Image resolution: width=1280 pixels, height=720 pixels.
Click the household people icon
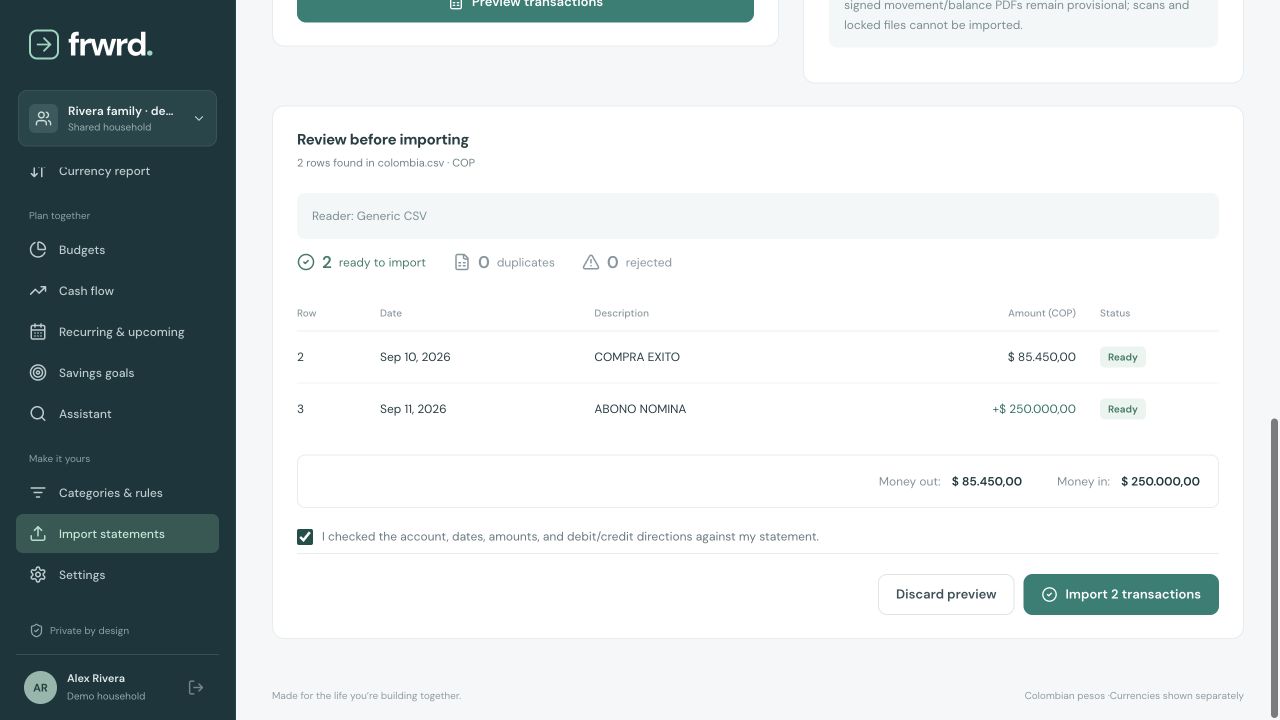point(43,118)
